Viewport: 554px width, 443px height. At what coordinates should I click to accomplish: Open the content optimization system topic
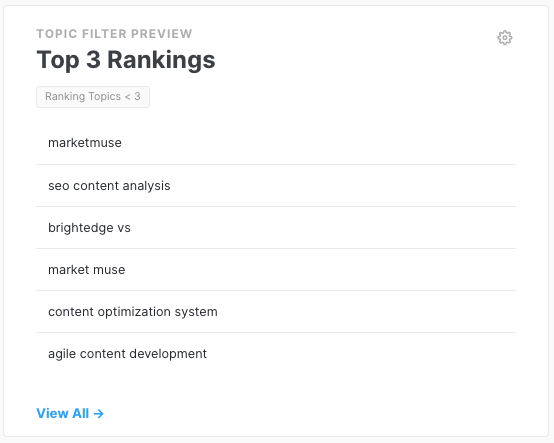pos(276,312)
